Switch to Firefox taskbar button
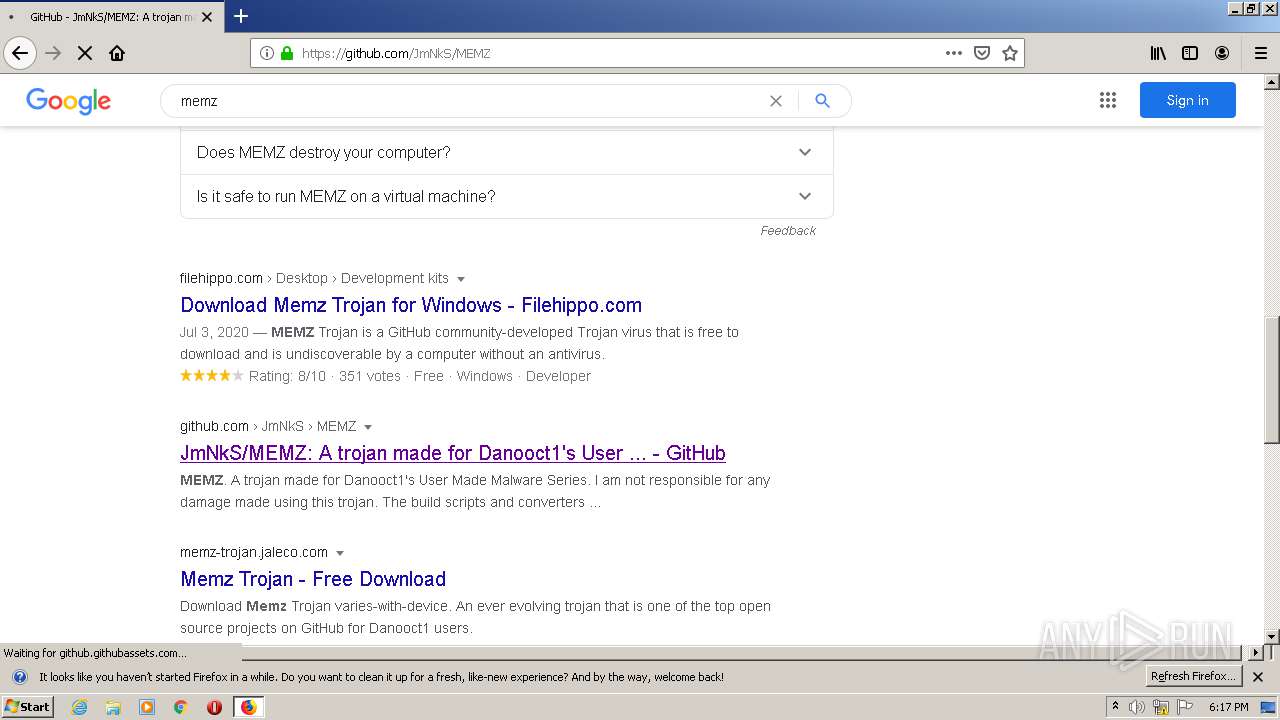The image size is (1280, 720). pyautogui.click(x=249, y=707)
